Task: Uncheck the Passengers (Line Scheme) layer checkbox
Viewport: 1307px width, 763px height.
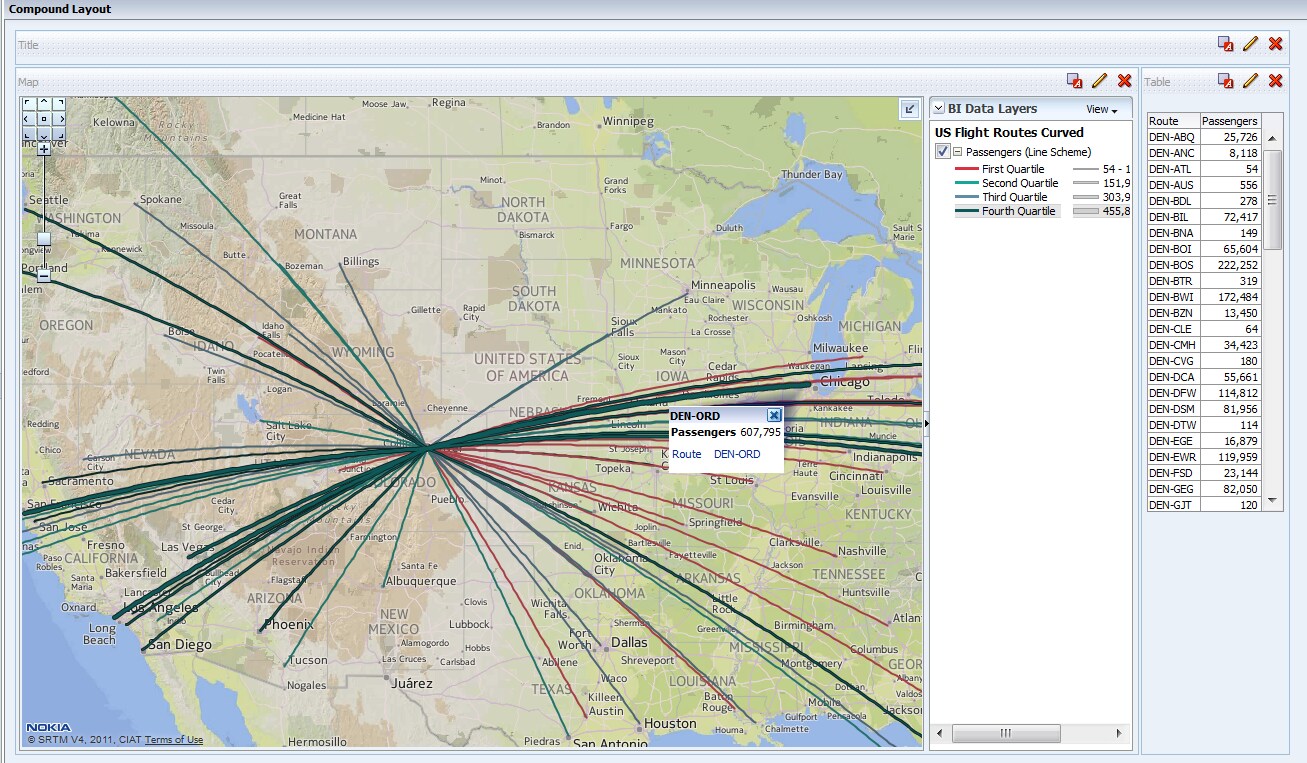Action: pyautogui.click(x=943, y=151)
